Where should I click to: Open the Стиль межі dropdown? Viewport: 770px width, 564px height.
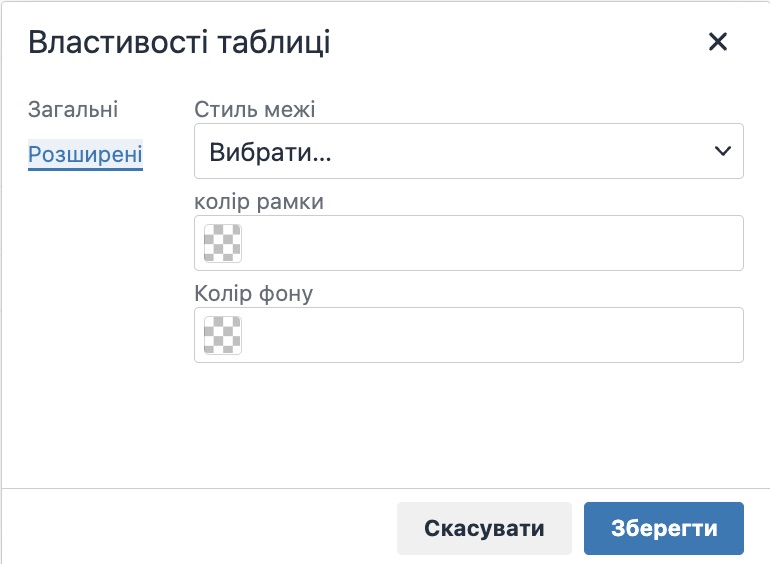coord(468,152)
